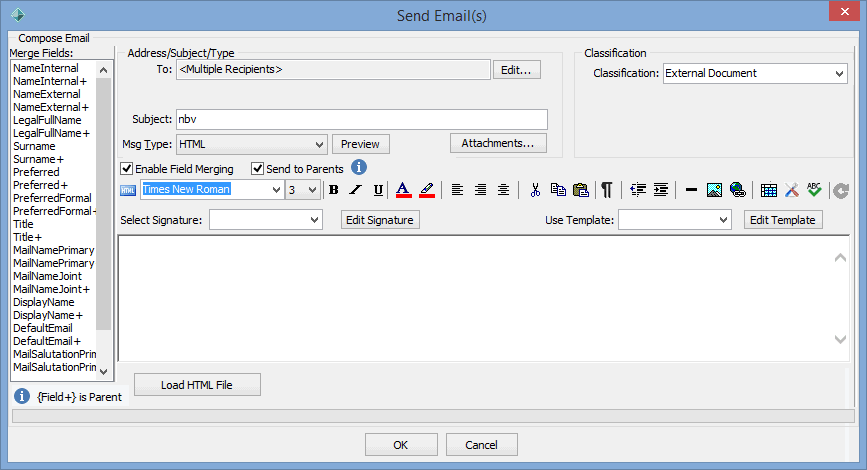
Task: Select MailNameJoint merge field
Action: [x=47, y=276]
